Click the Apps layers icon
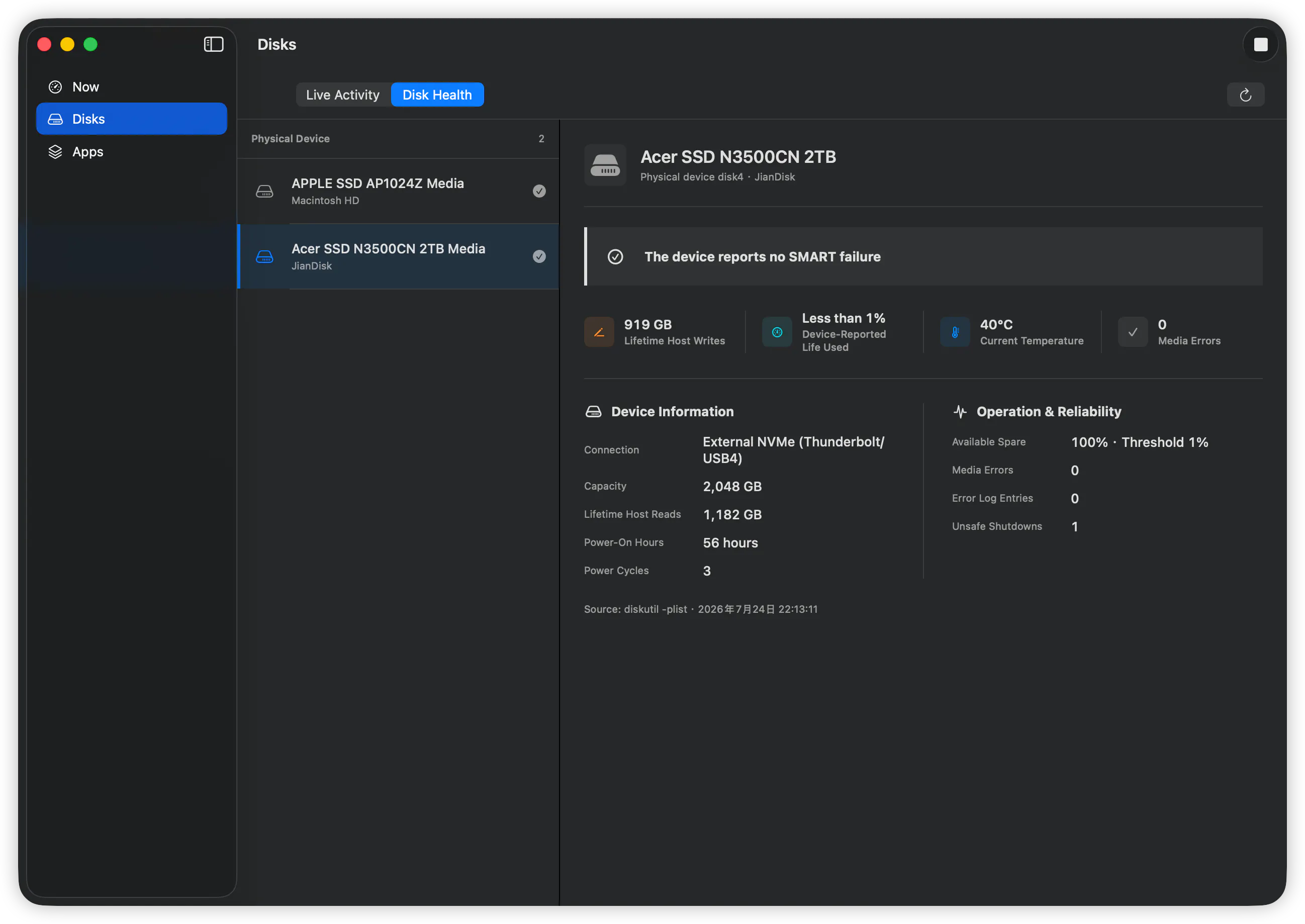The width and height of the screenshot is (1305, 924). (x=55, y=152)
